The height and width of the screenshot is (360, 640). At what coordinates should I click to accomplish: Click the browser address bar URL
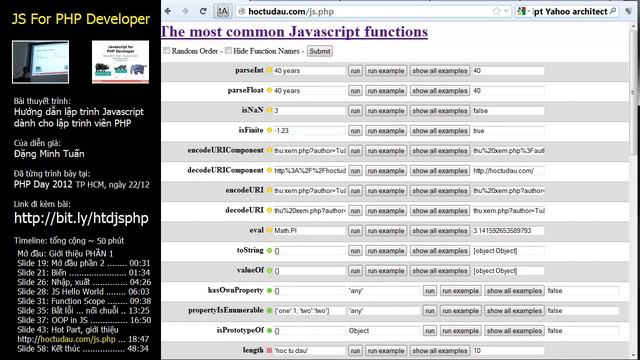291,11
